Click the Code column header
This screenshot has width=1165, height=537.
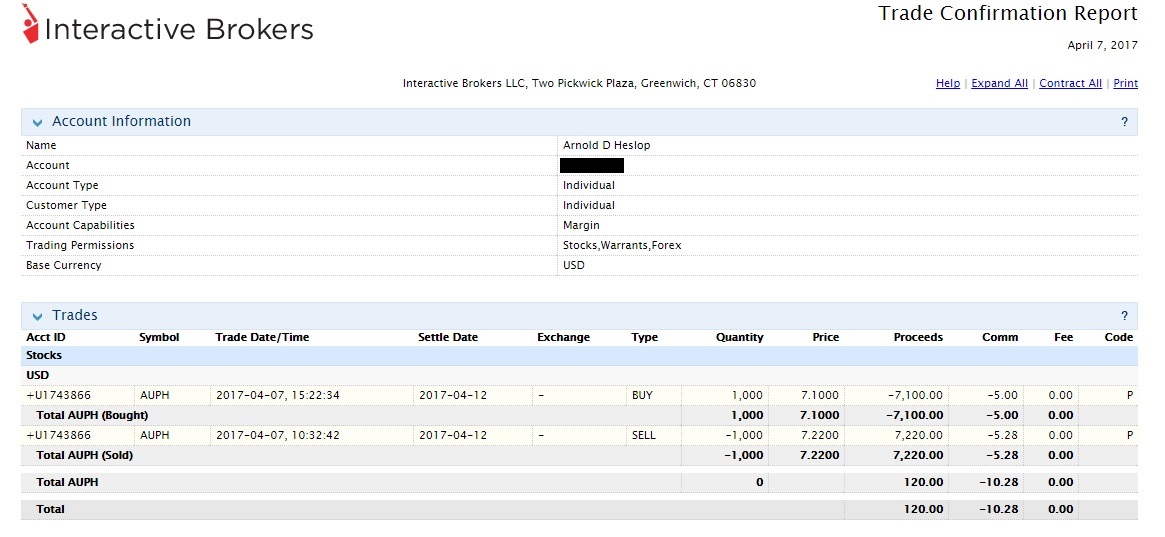click(x=1119, y=337)
